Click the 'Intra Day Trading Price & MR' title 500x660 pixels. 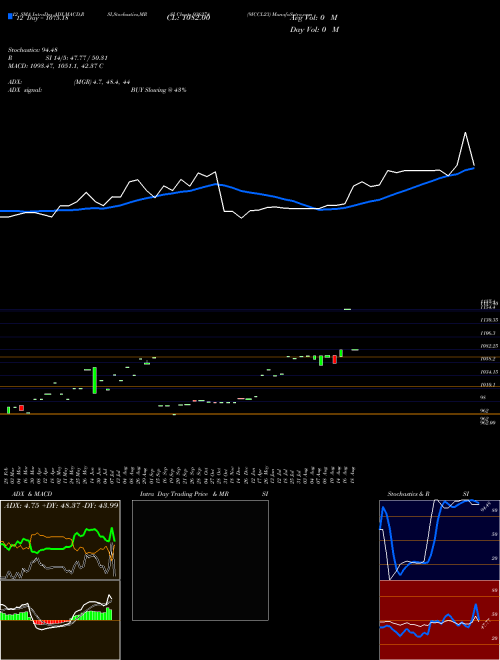coord(184,494)
